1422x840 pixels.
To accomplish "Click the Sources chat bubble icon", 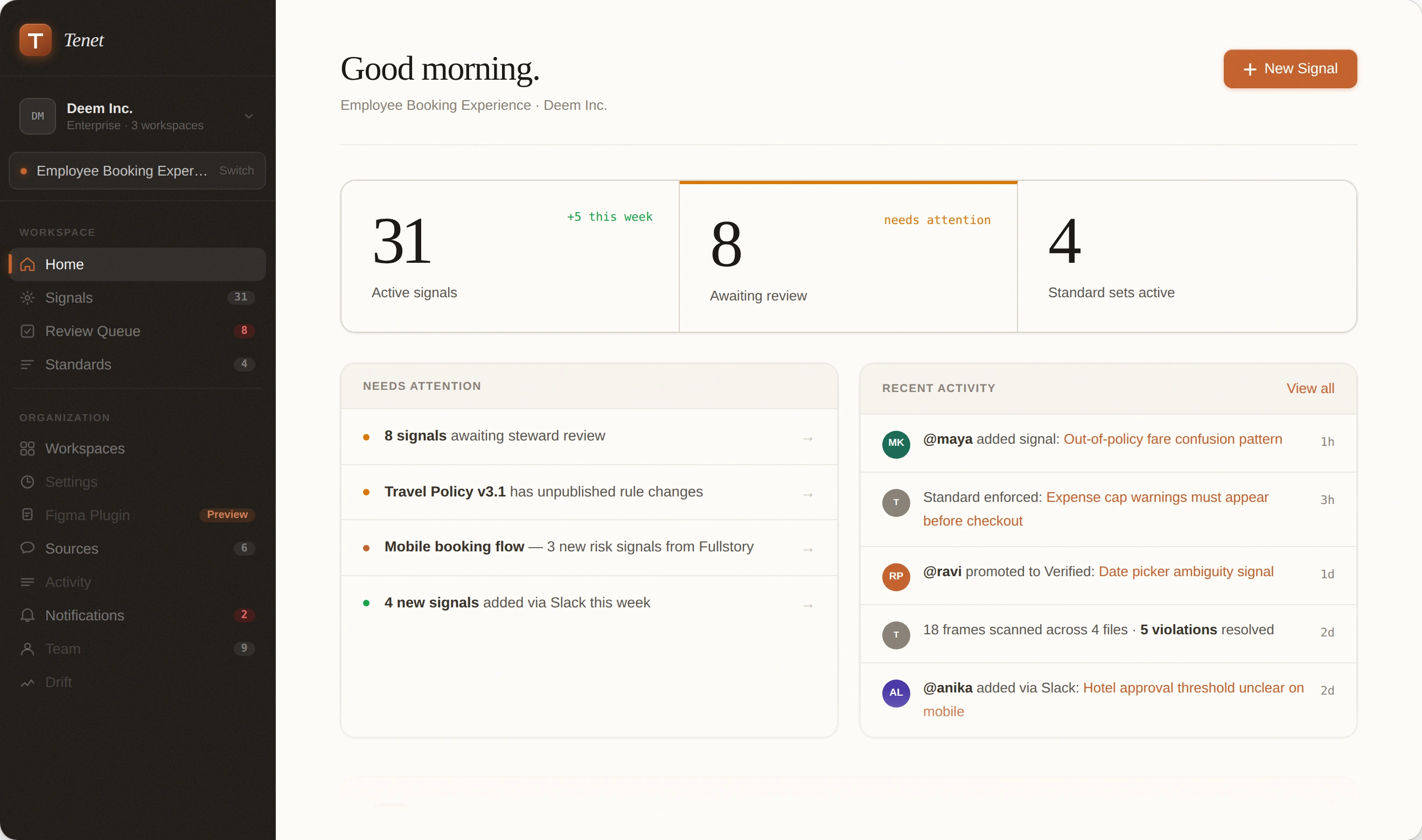I will click(27, 548).
